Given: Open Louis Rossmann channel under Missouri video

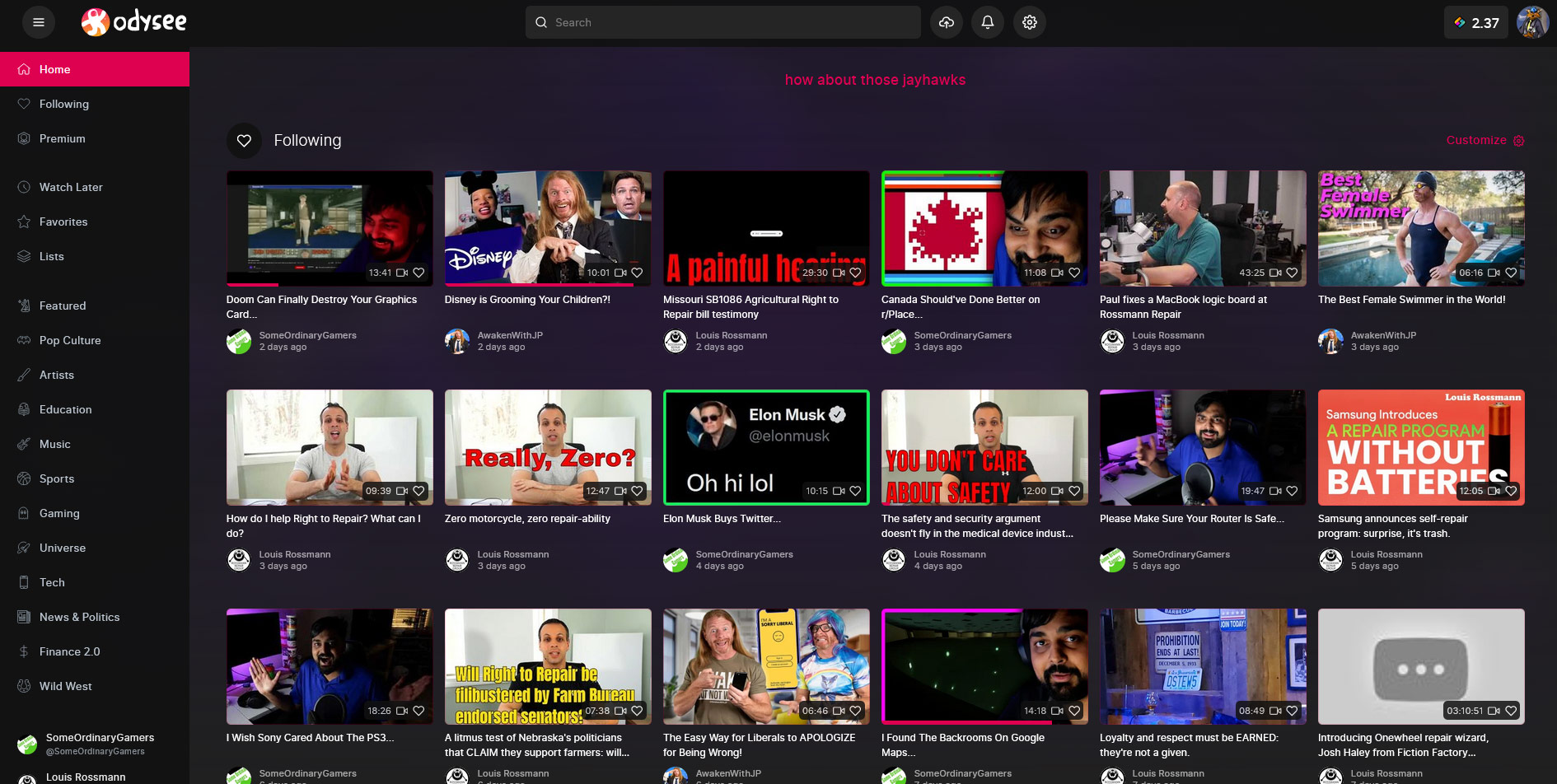Looking at the screenshot, I should click(x=732, y=335).
